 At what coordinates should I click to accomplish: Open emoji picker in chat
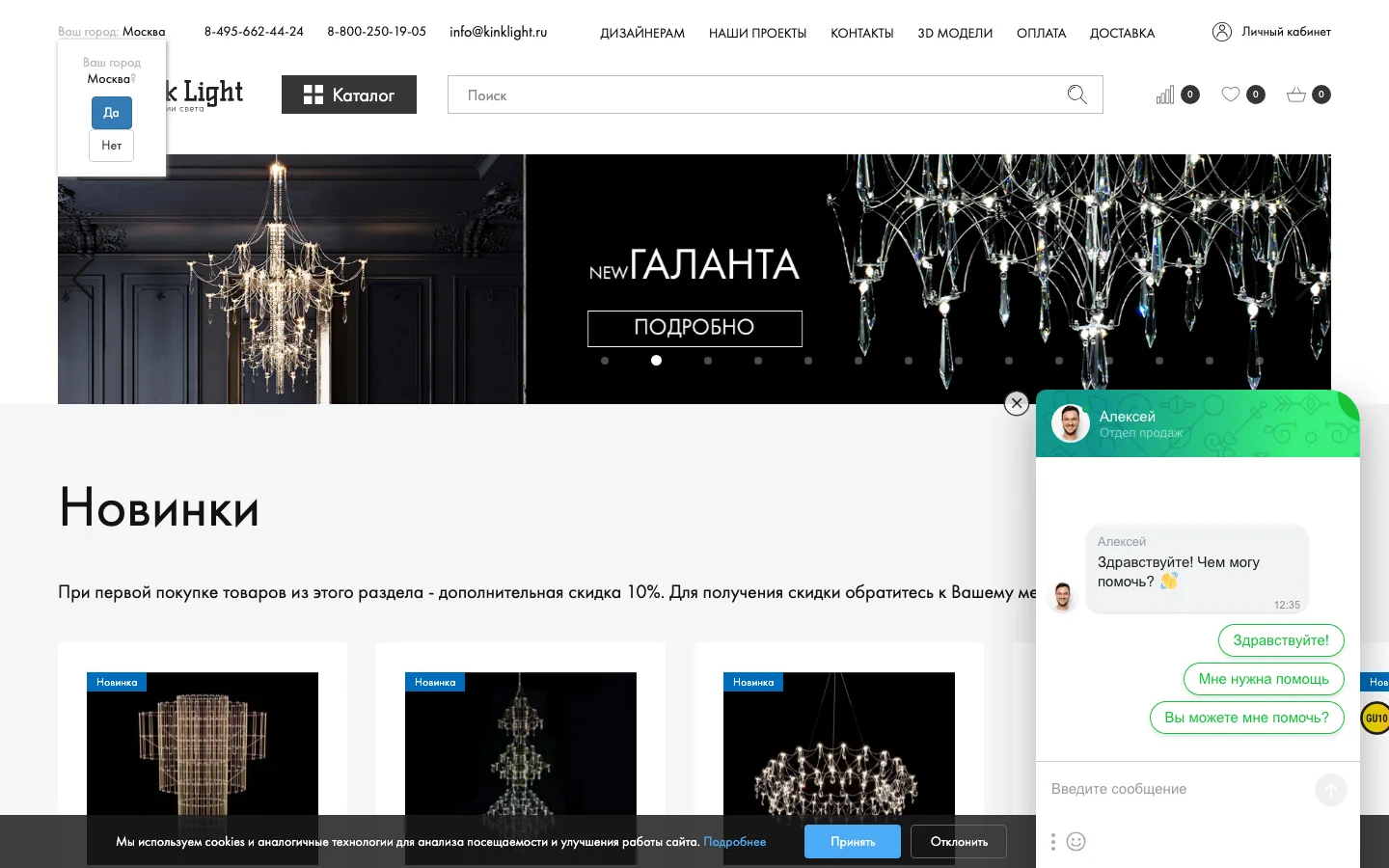pyautogui.click(x=1076, y=841)
